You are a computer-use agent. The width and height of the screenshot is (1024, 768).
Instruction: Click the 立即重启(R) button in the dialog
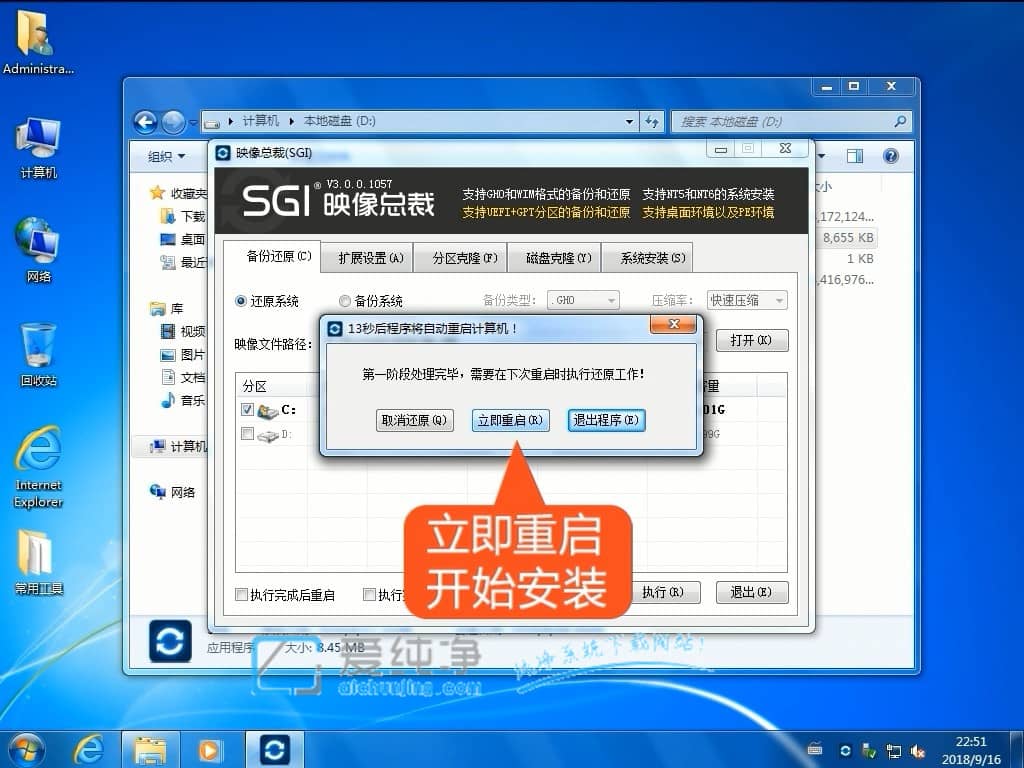tap(510, 420)
